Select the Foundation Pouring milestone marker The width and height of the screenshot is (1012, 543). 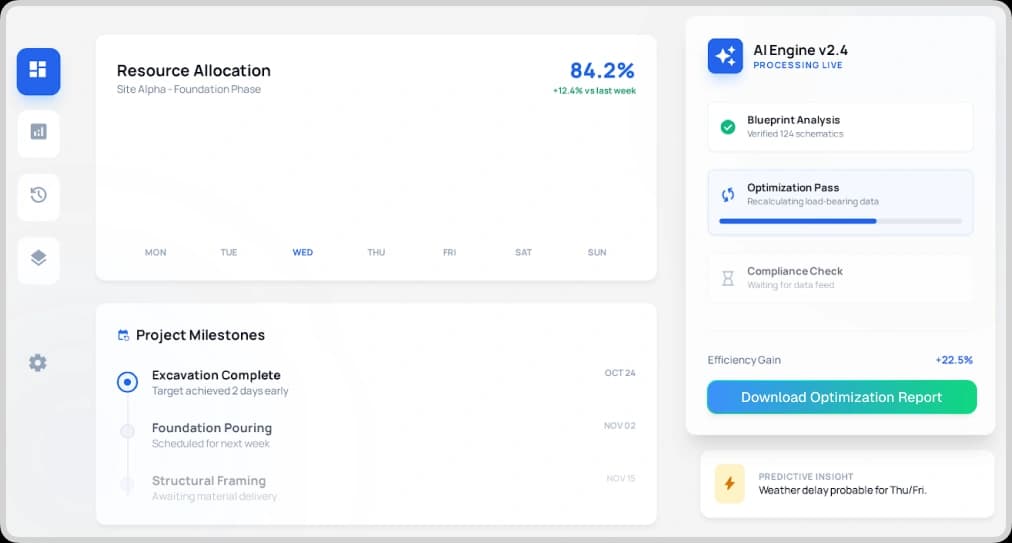(x=127, y=431)
